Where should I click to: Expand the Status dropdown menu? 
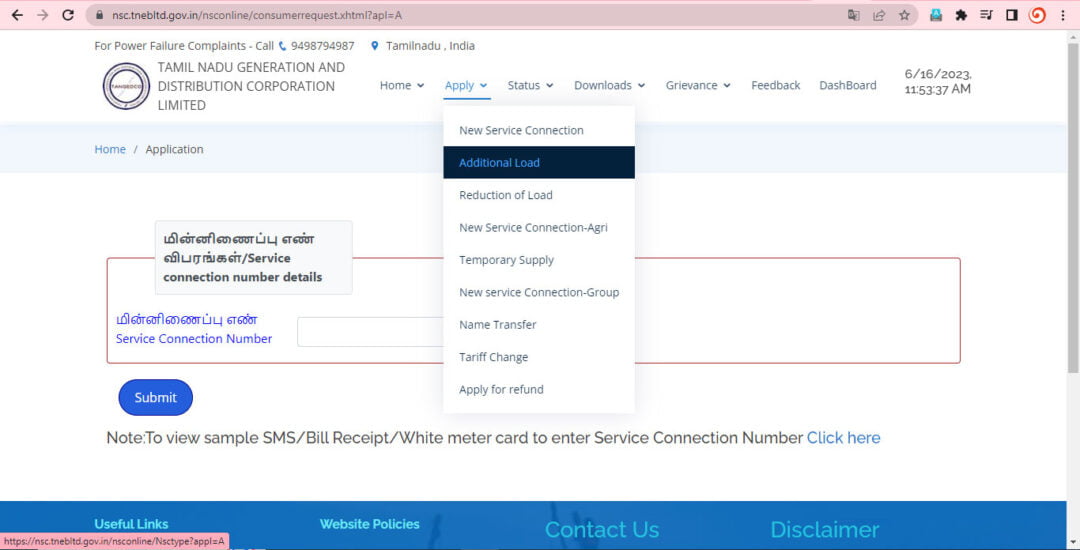pyautogui.click(x=530, y=86)
